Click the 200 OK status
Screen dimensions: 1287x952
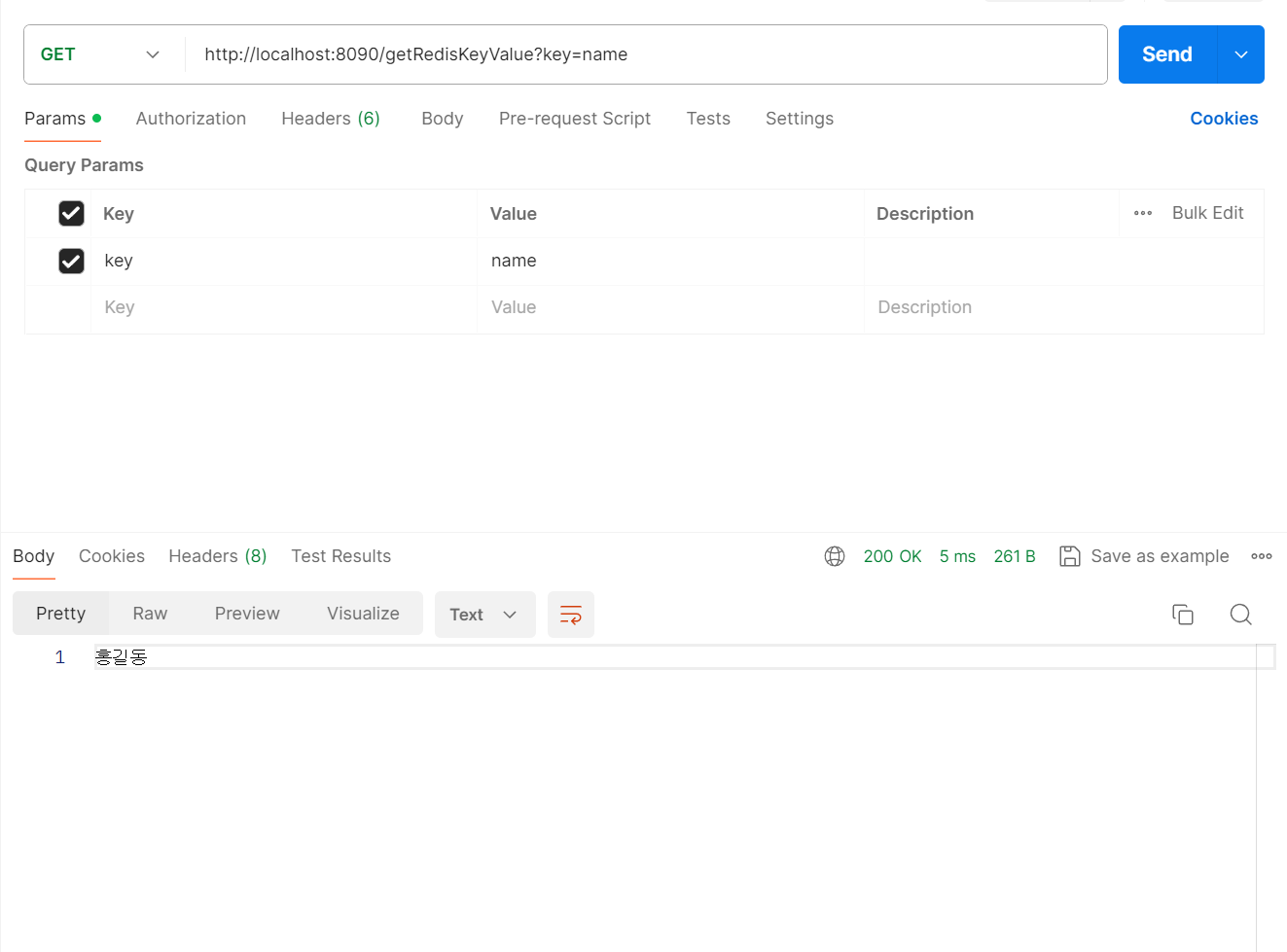[892, 556]
